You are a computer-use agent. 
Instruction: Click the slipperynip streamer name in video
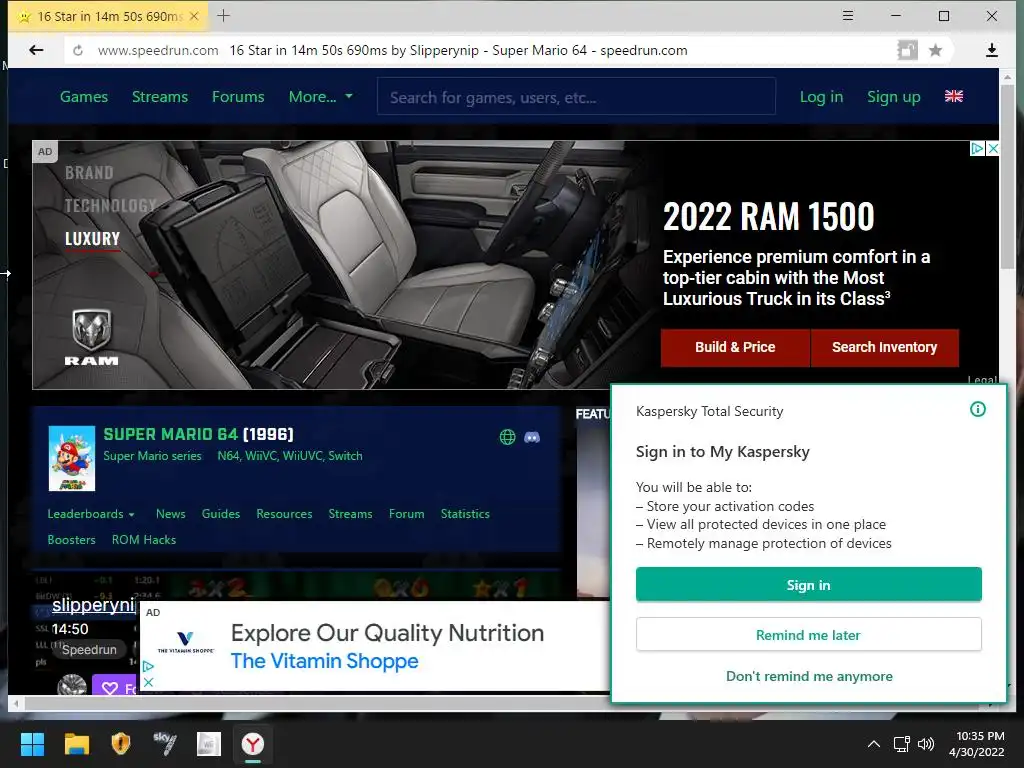pos(93,605)
